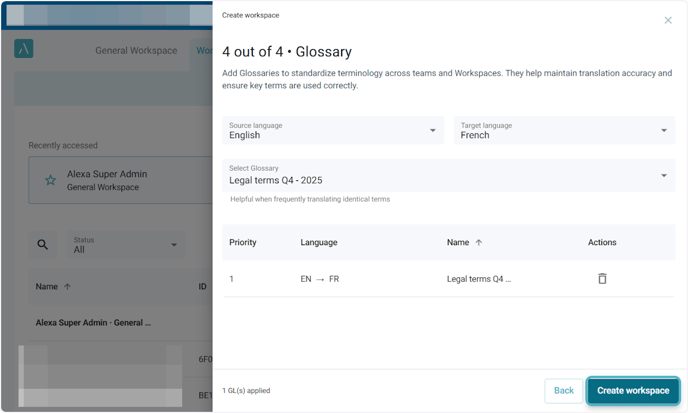Expand the Select Glossary dropdown
This screenshot has width=688, height=413.
448,175
